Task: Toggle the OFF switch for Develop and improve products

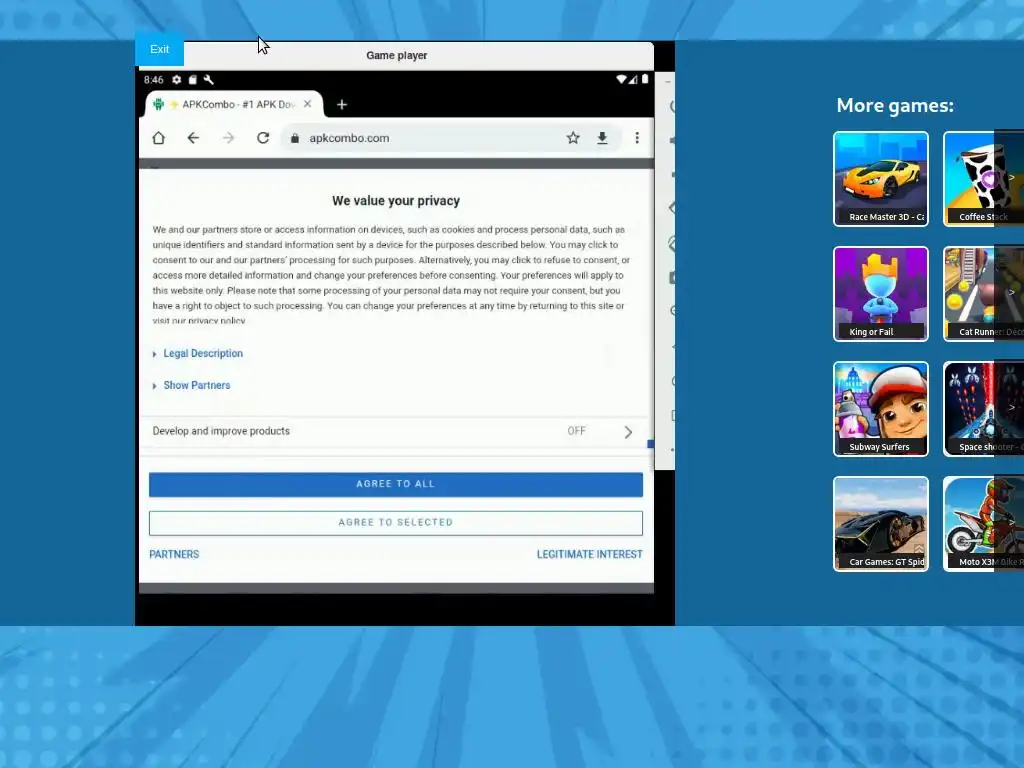Action: click(x=576, y=431)
